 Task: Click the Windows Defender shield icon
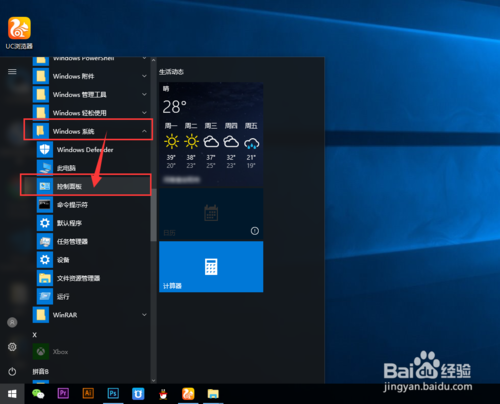coord(45,150)
